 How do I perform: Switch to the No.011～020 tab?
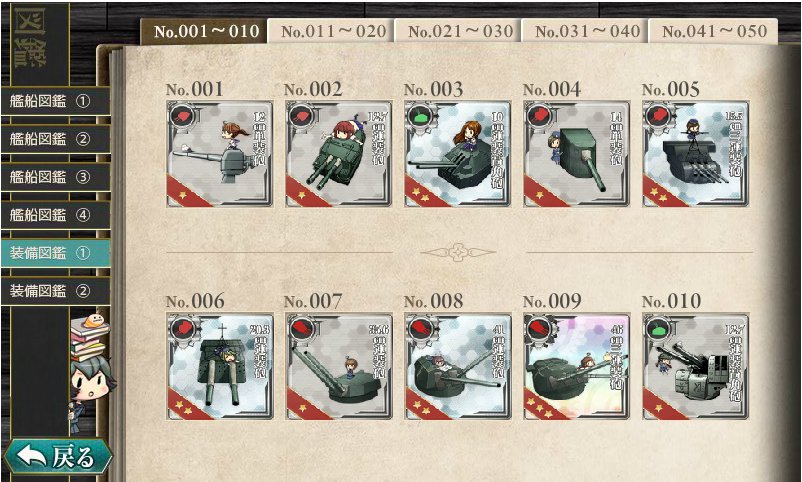pos(330,31)
